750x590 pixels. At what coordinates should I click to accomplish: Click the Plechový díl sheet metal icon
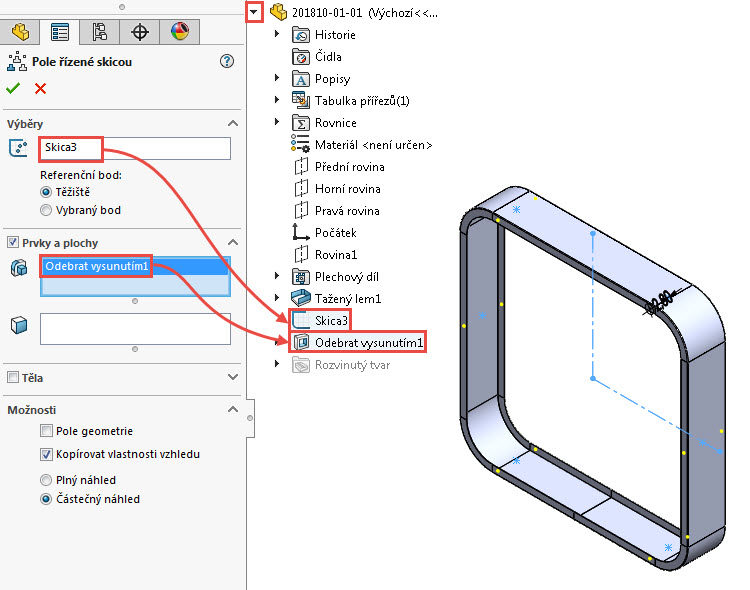click(x=301, y=277)
